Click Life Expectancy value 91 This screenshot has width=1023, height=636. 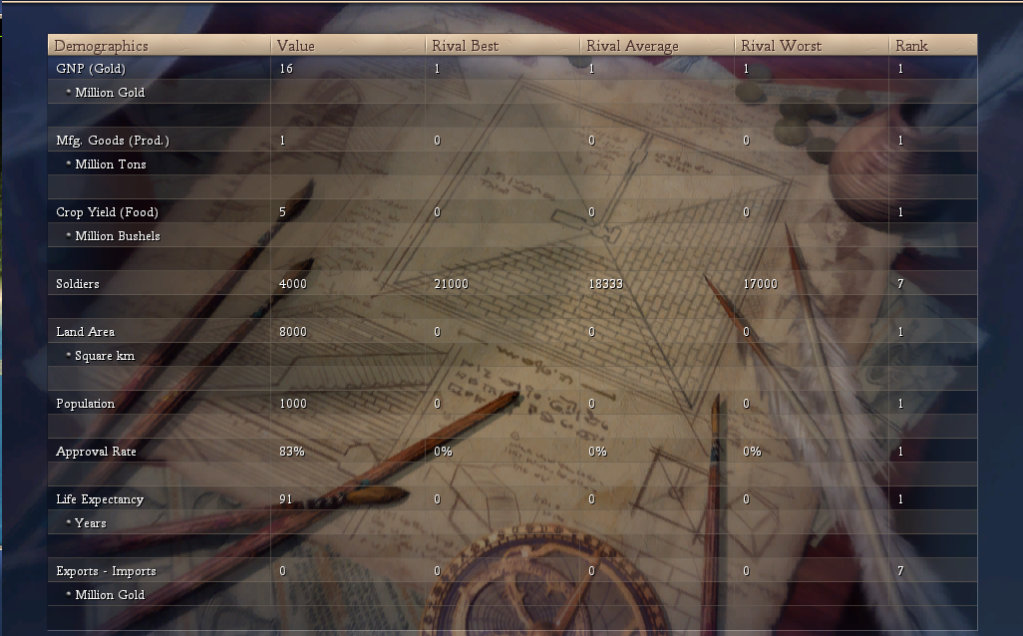286,499
